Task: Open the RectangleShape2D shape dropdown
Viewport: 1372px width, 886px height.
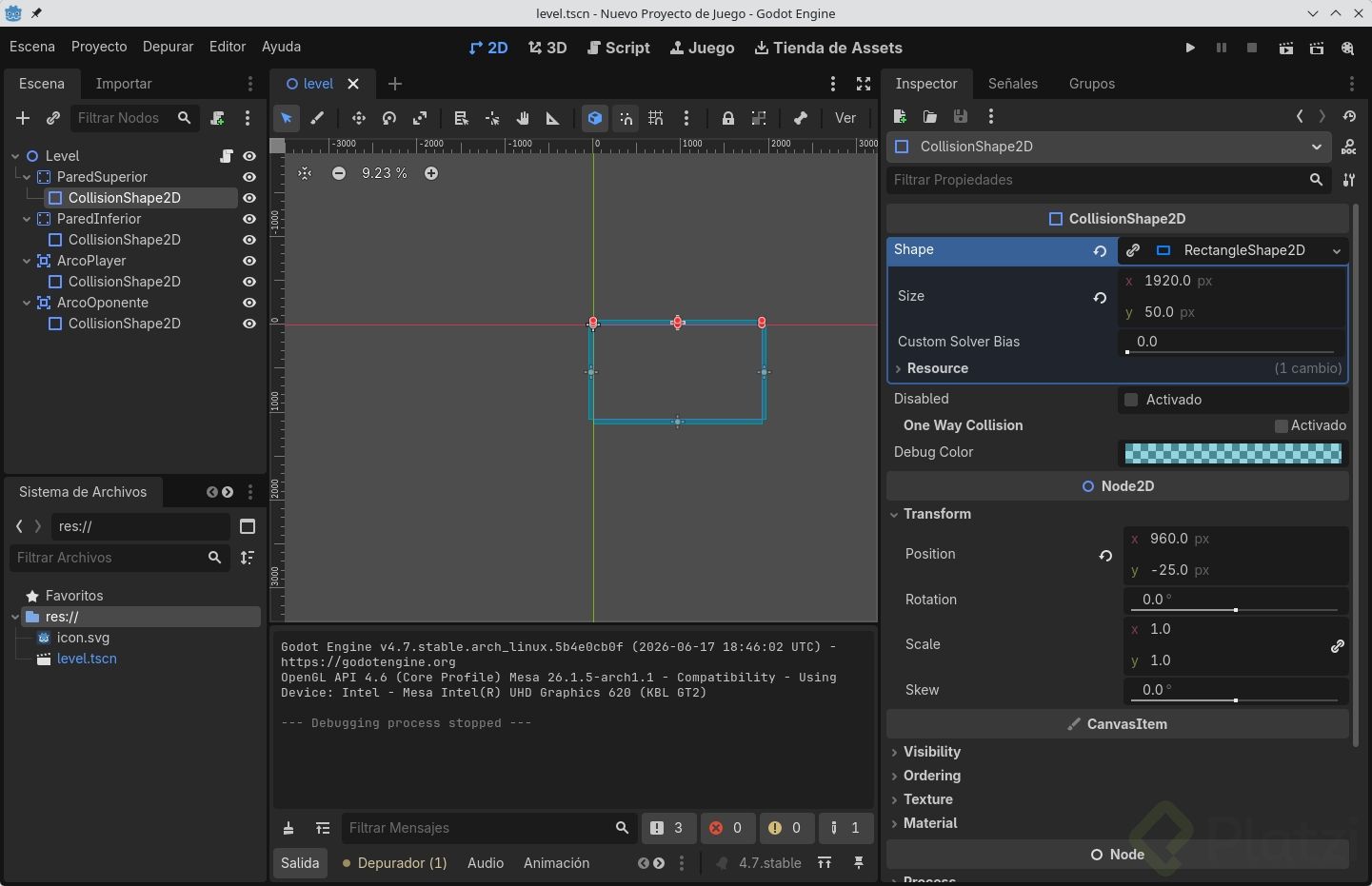Action: point(1337,250)
